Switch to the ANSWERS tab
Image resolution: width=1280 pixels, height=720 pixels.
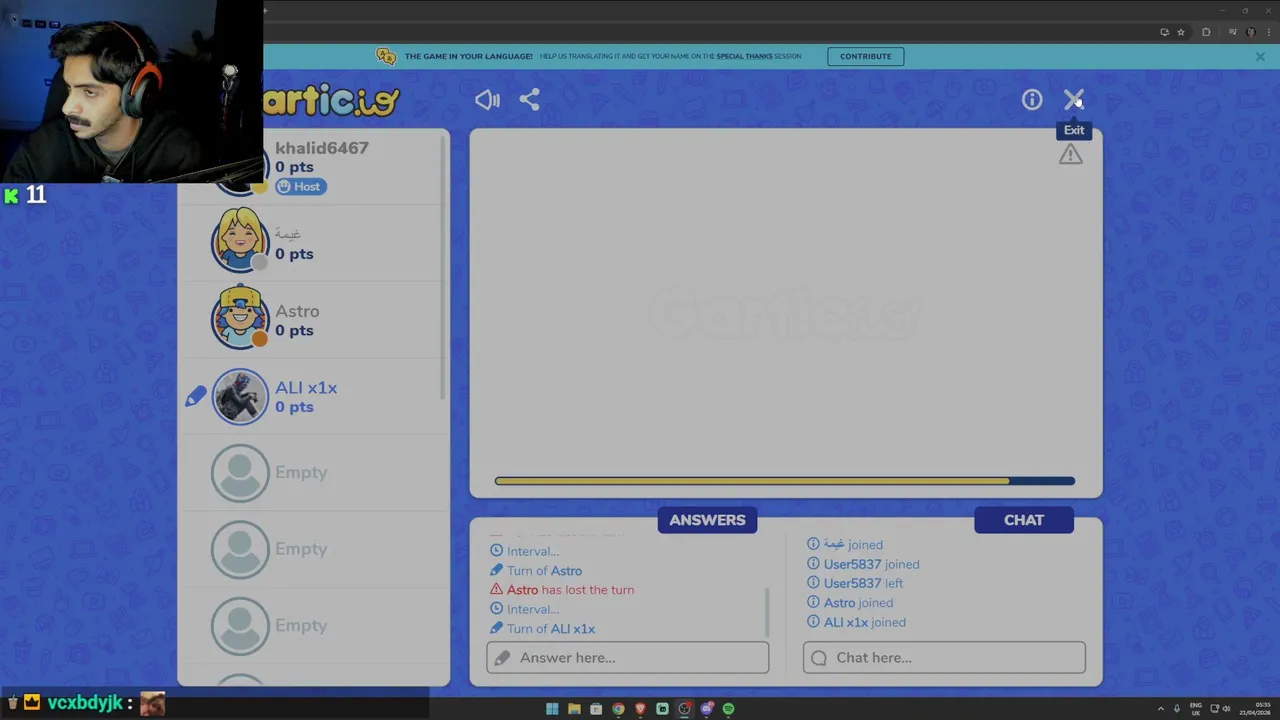(707, 520)
